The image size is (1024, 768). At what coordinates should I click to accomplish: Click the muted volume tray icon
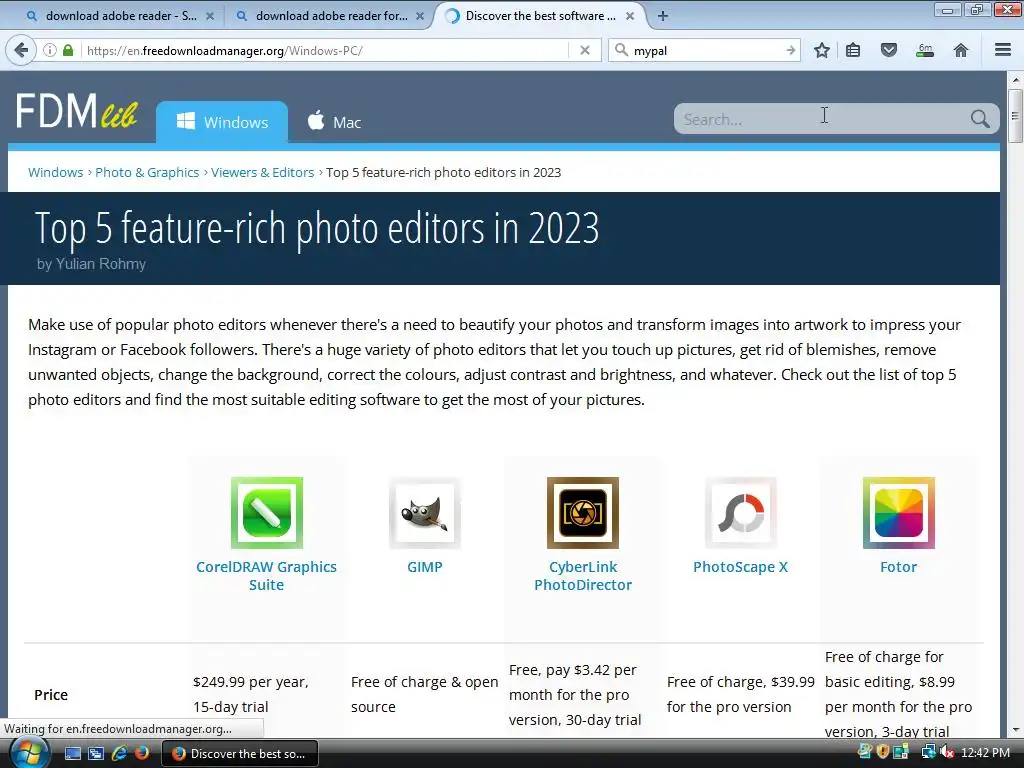(x=947, y=752)
